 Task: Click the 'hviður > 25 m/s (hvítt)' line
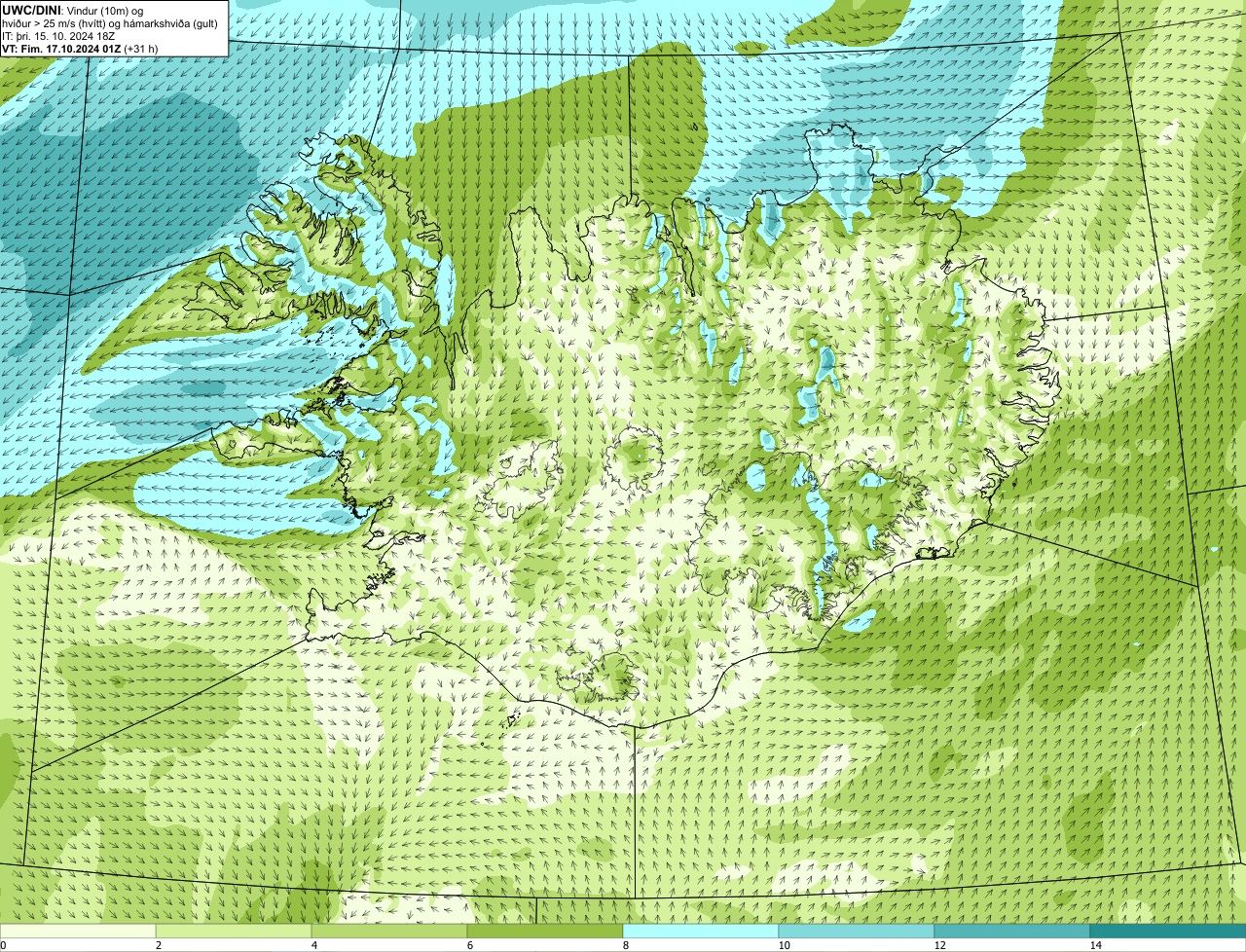[110, 22]
